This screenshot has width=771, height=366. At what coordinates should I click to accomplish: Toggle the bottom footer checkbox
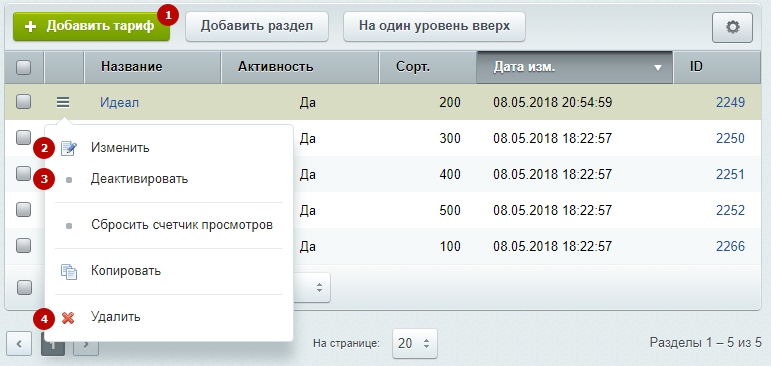click(24, 287)
